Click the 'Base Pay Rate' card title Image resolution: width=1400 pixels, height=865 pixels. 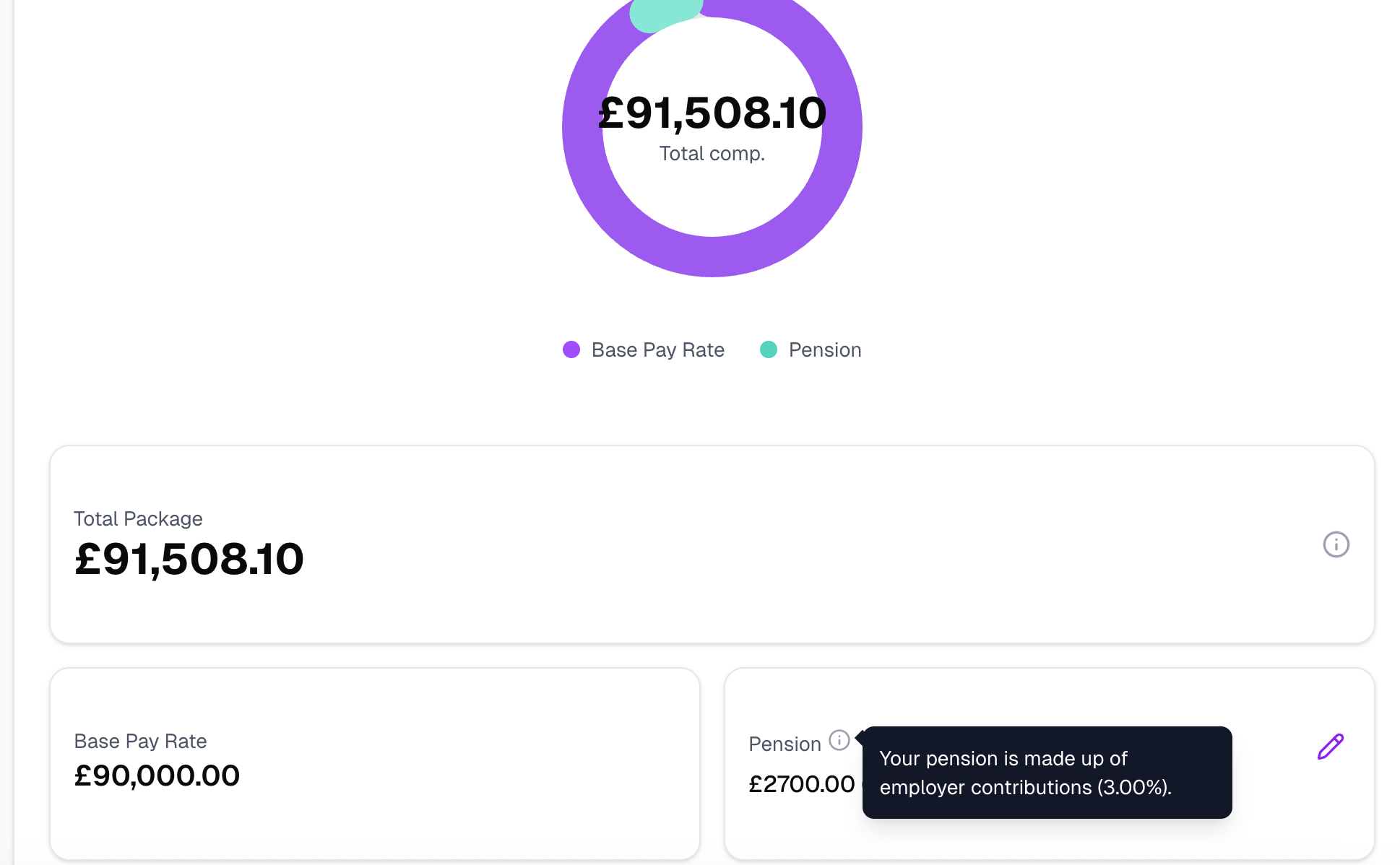140,742
